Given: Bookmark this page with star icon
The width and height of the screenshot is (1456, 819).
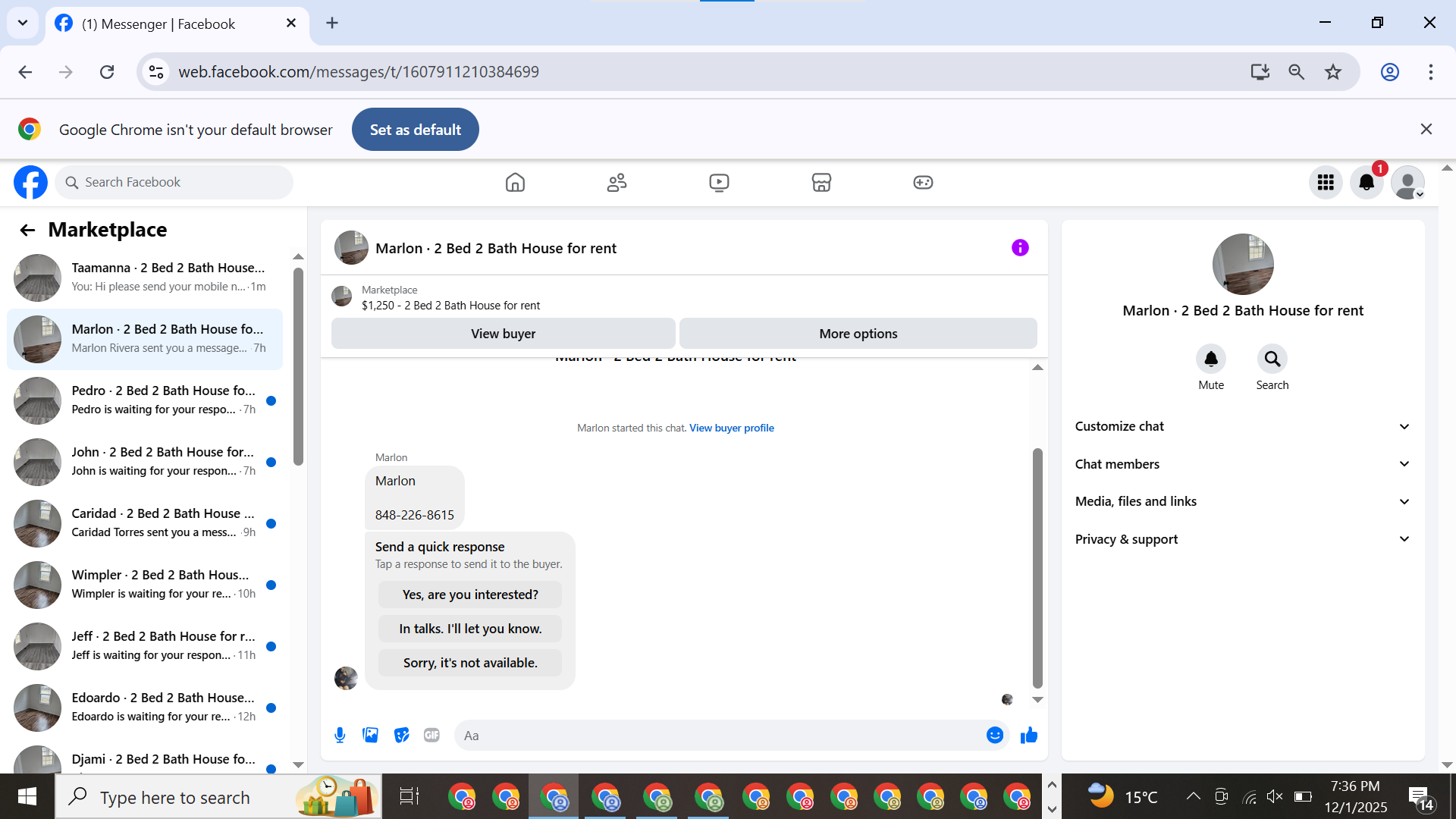Looking at the screenshot, I should pos(1333,72).
